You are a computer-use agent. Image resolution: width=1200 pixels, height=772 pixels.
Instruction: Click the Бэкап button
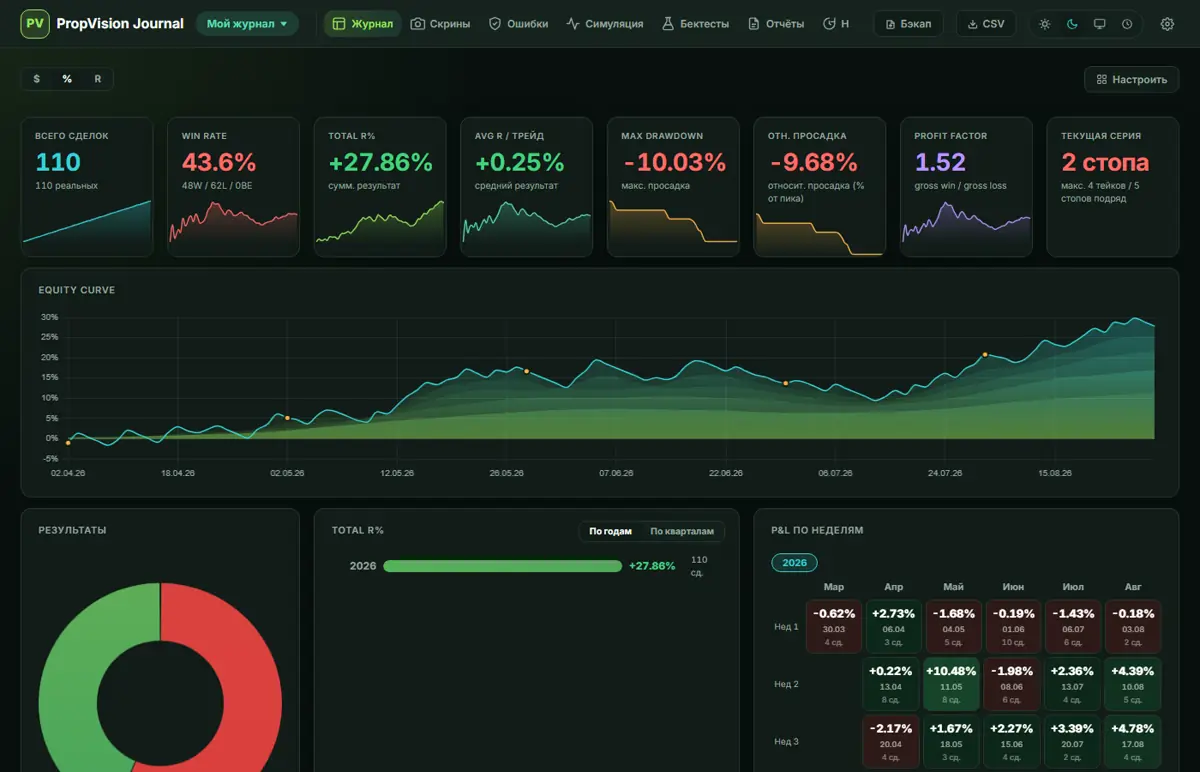pos(908,24)
